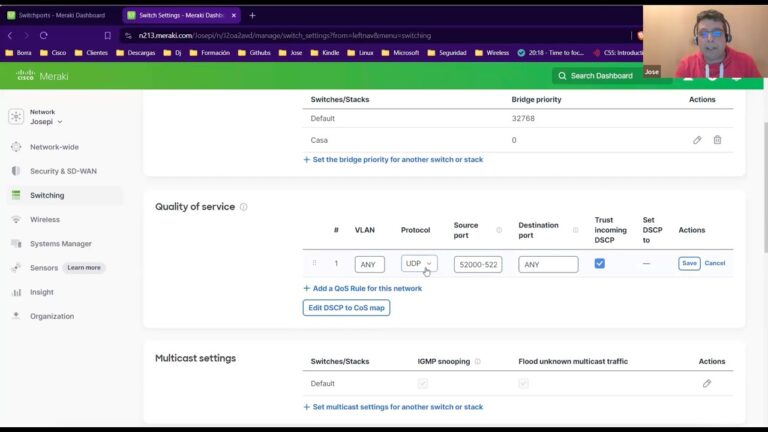768x432 pixels.
Task: Open Systems Manager section
Action: (61, 243)
